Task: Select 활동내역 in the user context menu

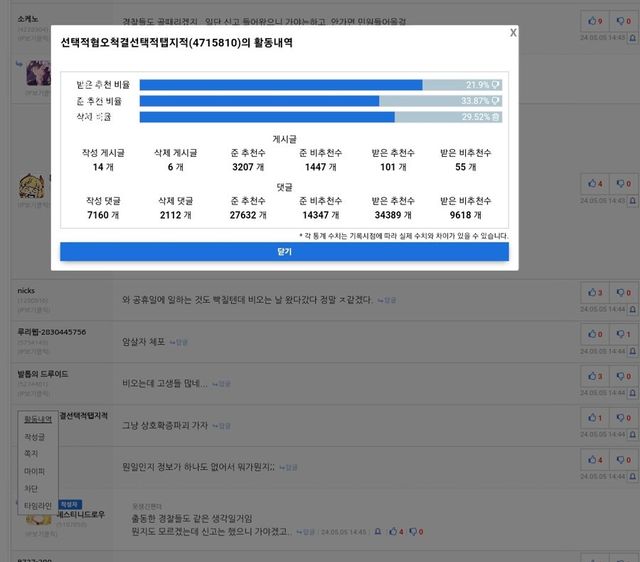Action: [x=37, y=419]
